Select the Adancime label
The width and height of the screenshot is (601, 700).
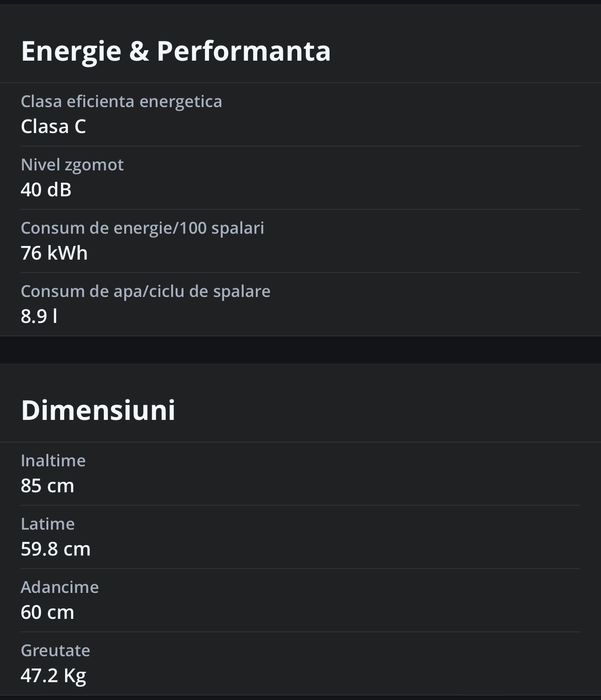60,587
